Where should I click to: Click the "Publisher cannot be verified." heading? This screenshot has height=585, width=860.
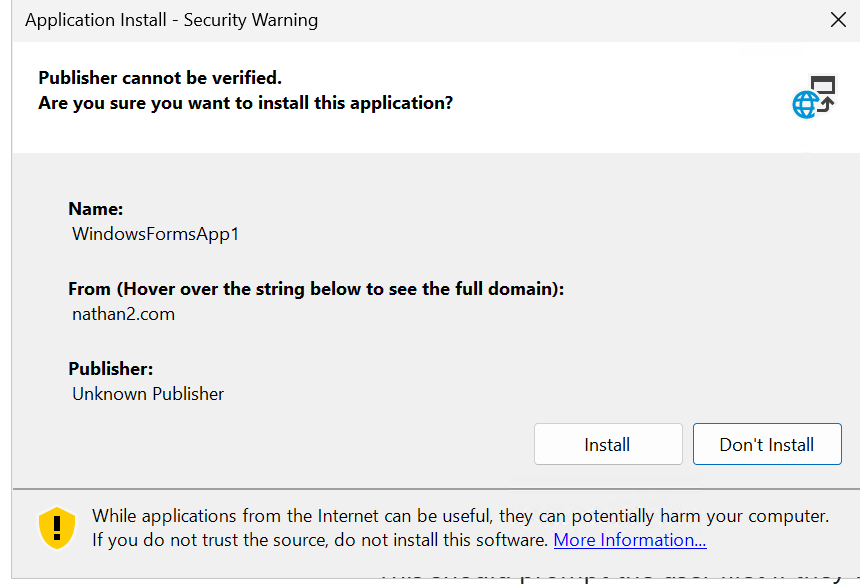click(160, 78)
